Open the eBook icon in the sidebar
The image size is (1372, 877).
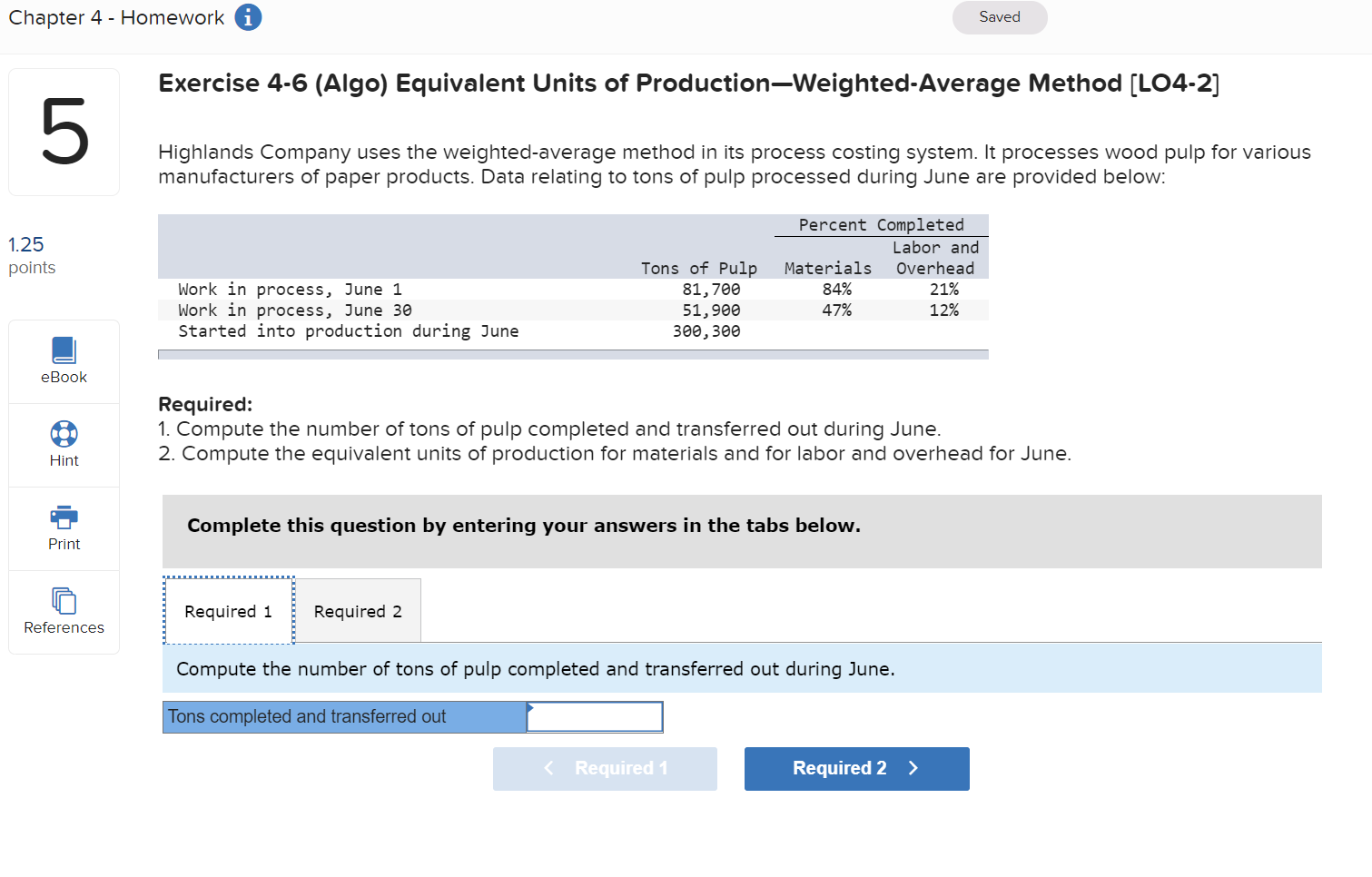coord(63,348)
